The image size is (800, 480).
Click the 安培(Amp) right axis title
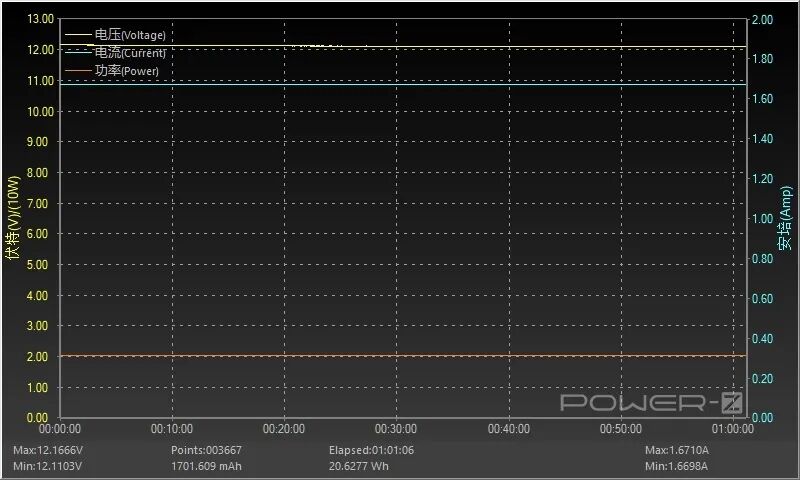pyautogui.click(x=785, y=218)
